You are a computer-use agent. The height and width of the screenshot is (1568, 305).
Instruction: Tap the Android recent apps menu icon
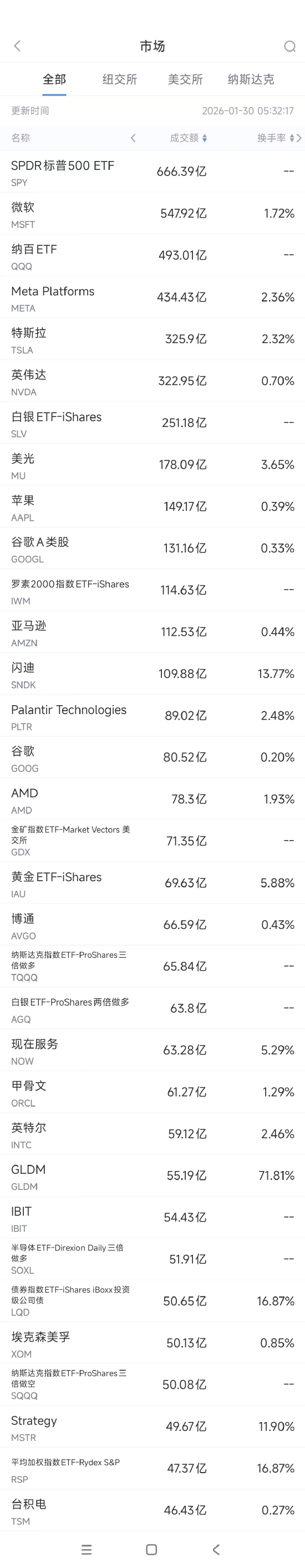[x=87, y=1549]
